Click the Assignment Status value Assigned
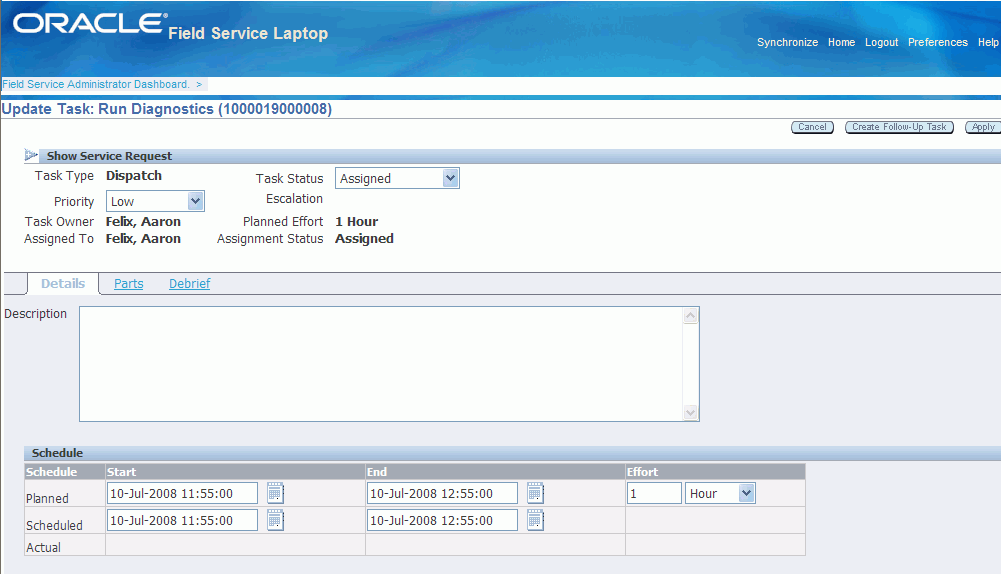 (364, 239)
